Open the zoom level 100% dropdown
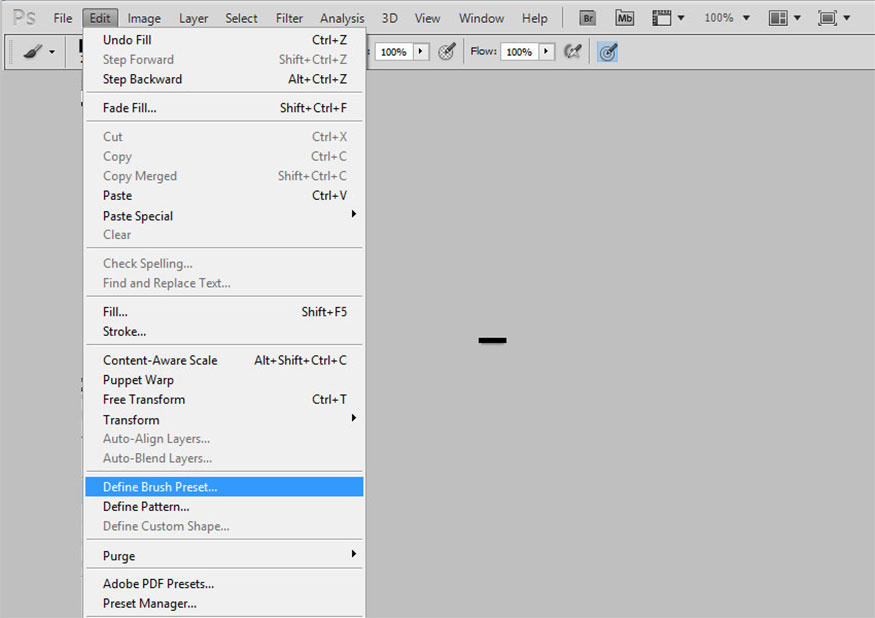 pyautogui.click(x=727, y=18)
